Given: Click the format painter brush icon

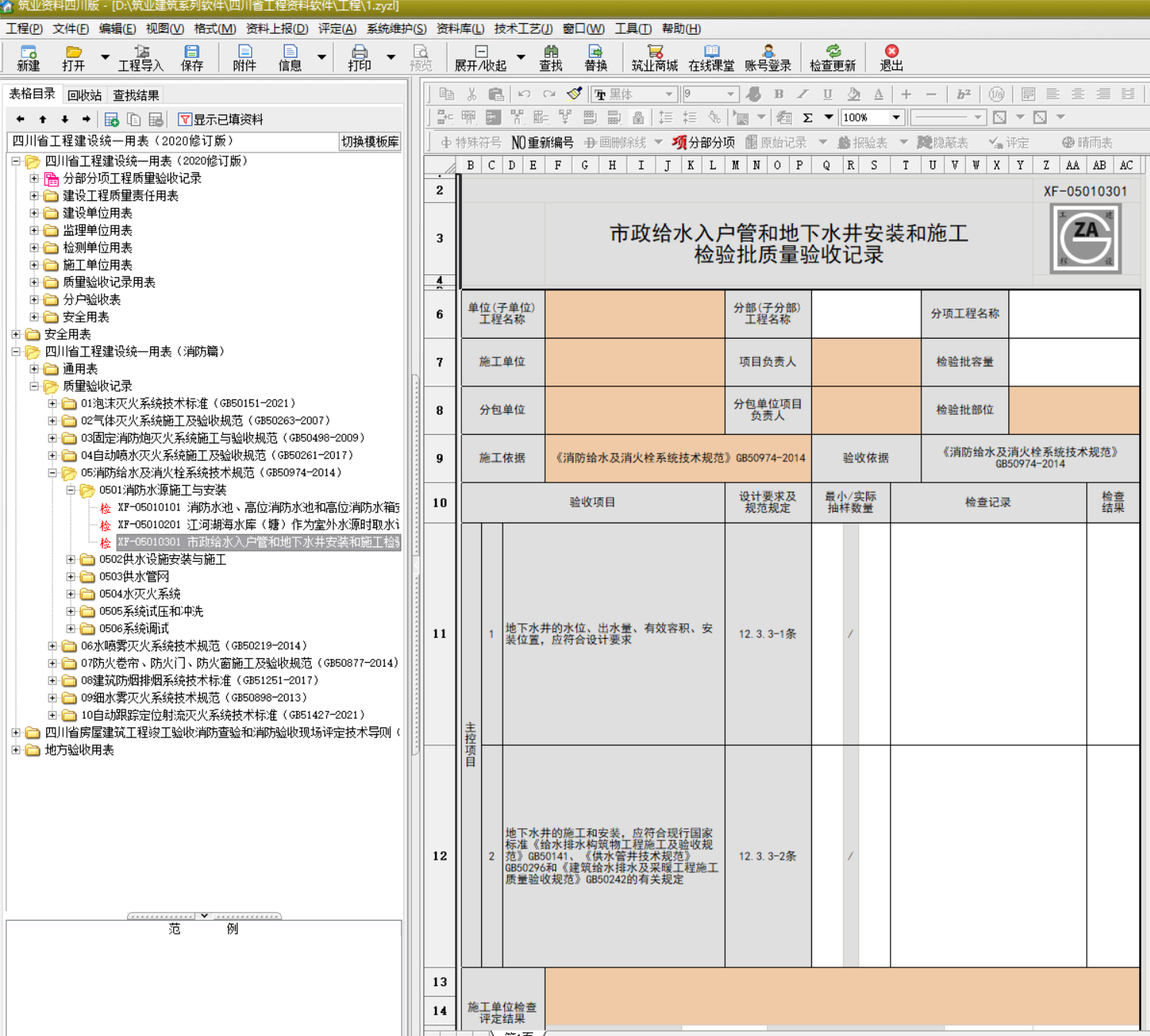Looking at the screenshot, I should [x=574, y=94].
